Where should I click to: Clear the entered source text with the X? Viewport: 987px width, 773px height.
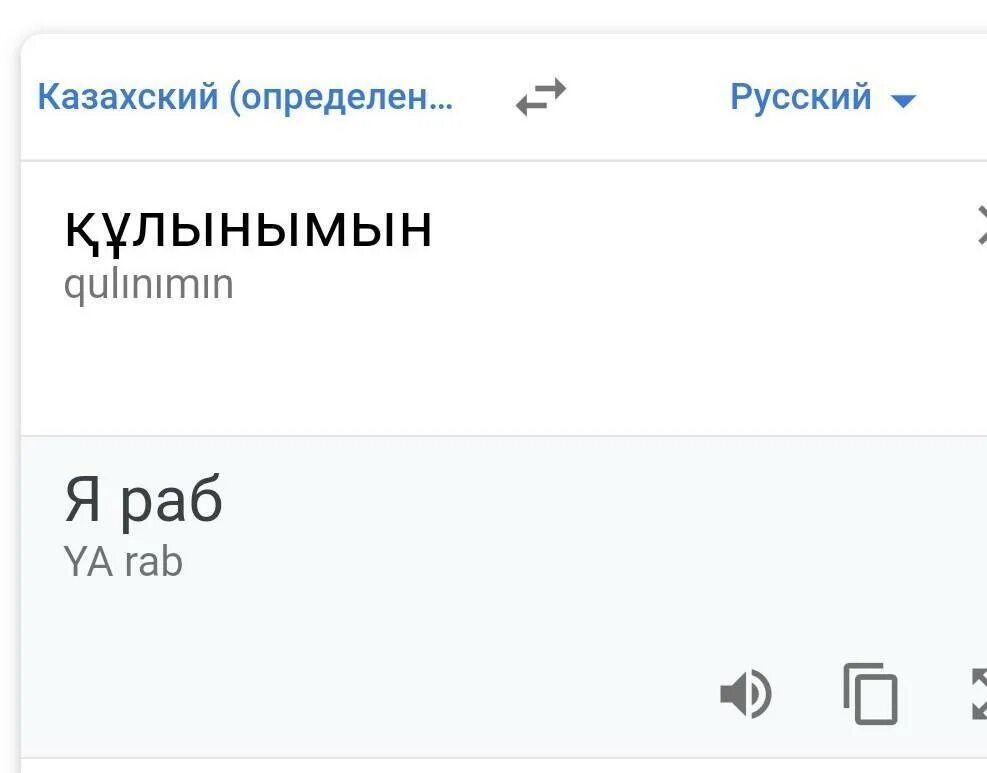click(980, 227)
